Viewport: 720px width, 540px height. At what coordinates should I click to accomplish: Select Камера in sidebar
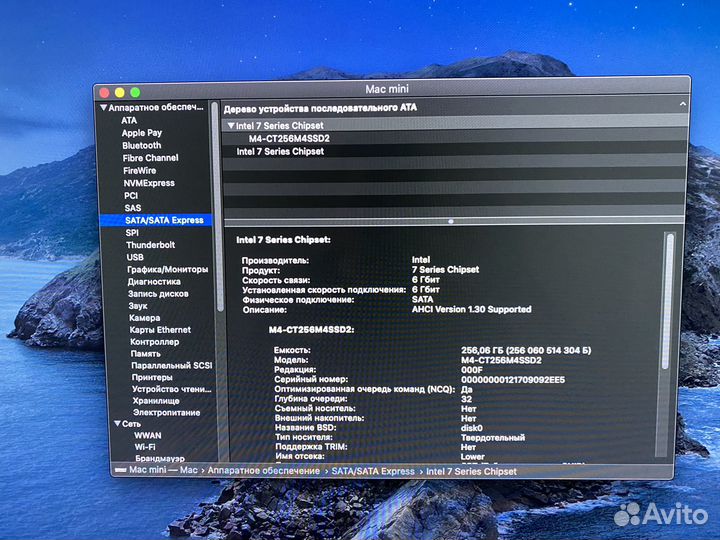coord(144,318)
